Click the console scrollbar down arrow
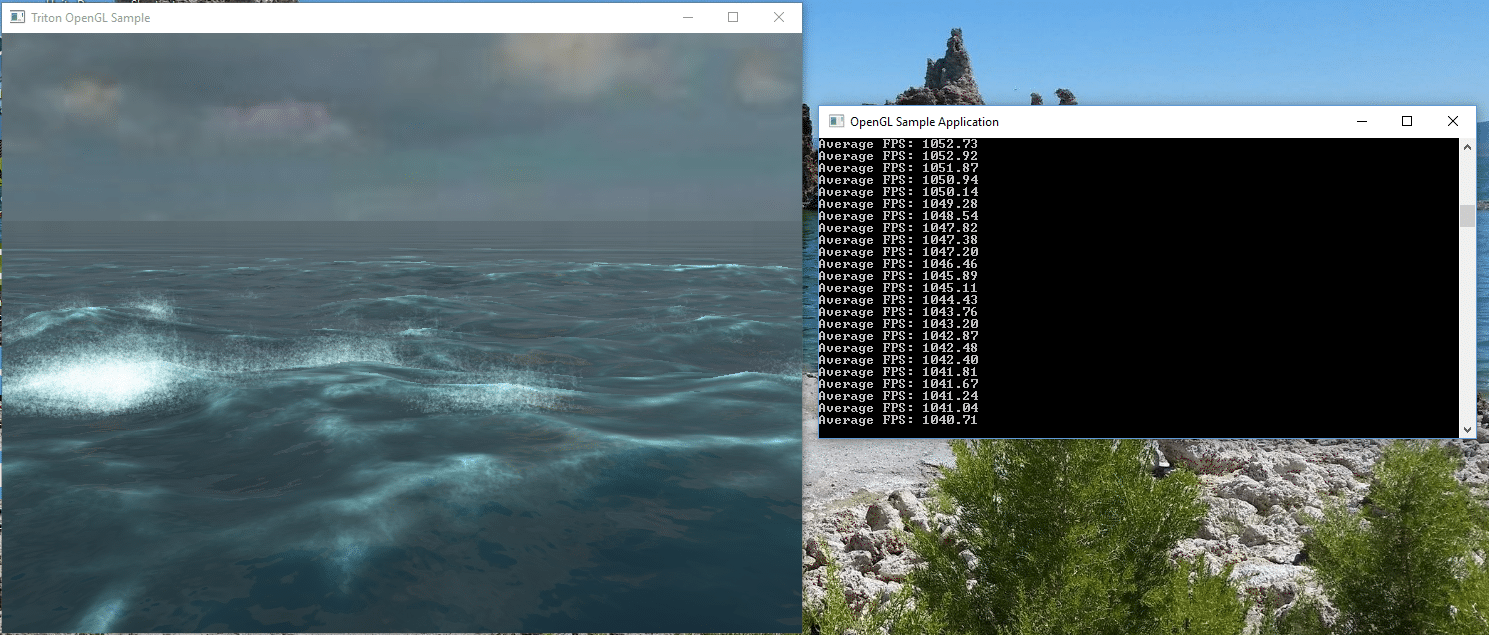The image size is (1489, 635). coord(1467,429)
